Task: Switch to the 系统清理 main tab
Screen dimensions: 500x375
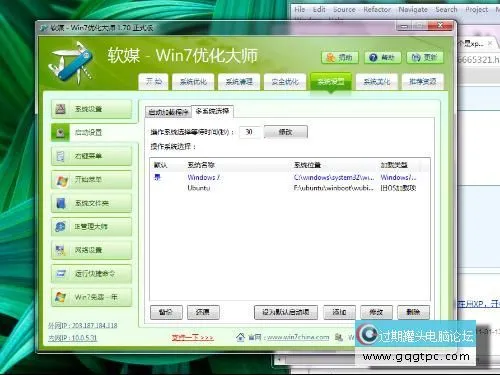Action: pyautogui.click(x=239, y=81)
